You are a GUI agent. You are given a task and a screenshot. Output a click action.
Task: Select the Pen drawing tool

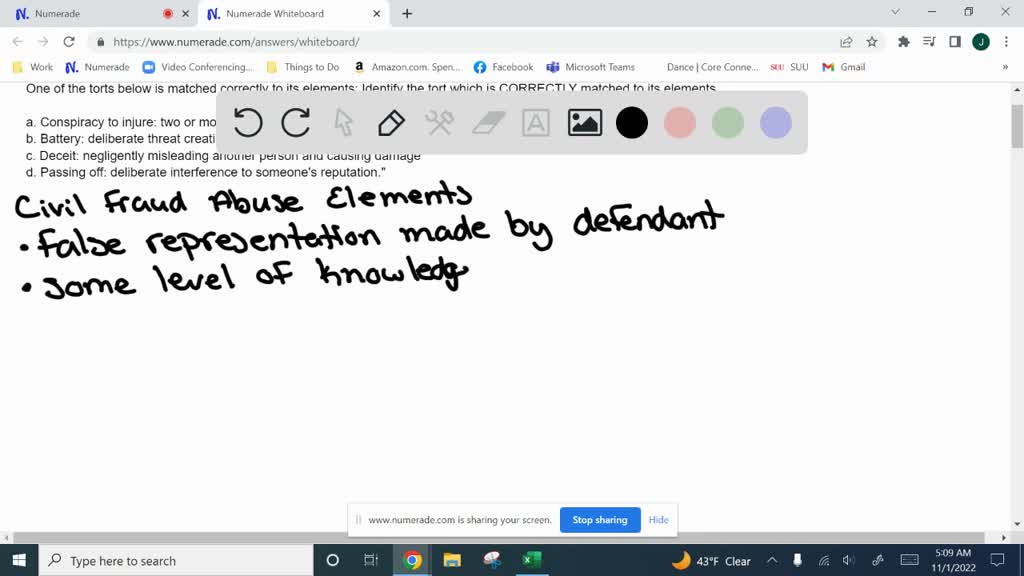click(390, 122)
